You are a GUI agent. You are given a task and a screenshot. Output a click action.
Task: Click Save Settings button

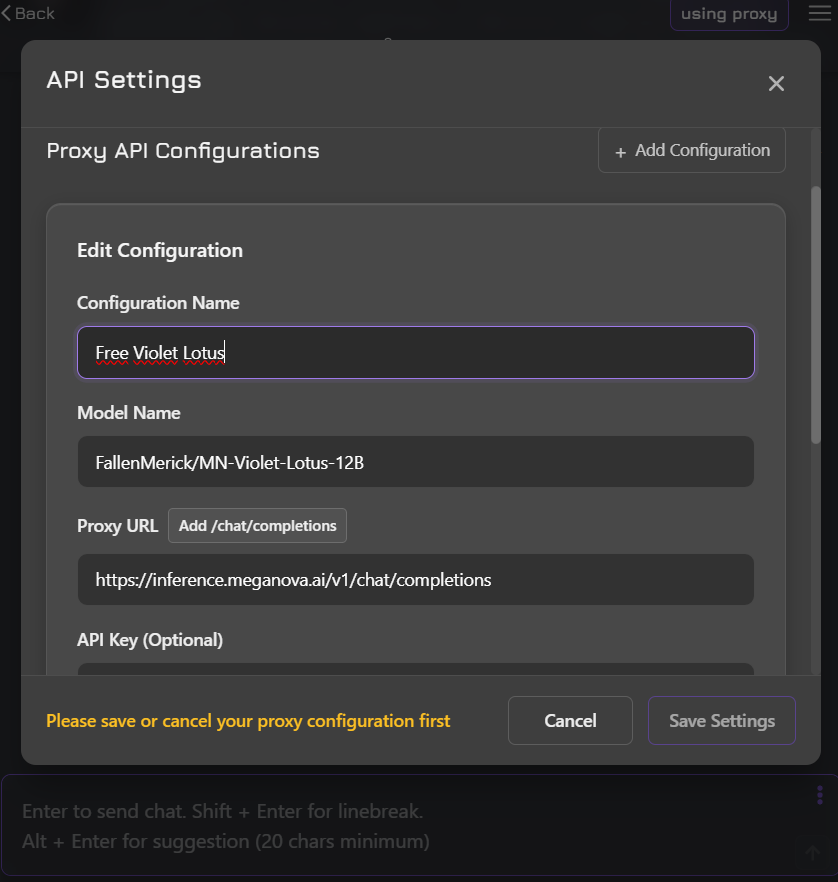(x=721, y=720)
